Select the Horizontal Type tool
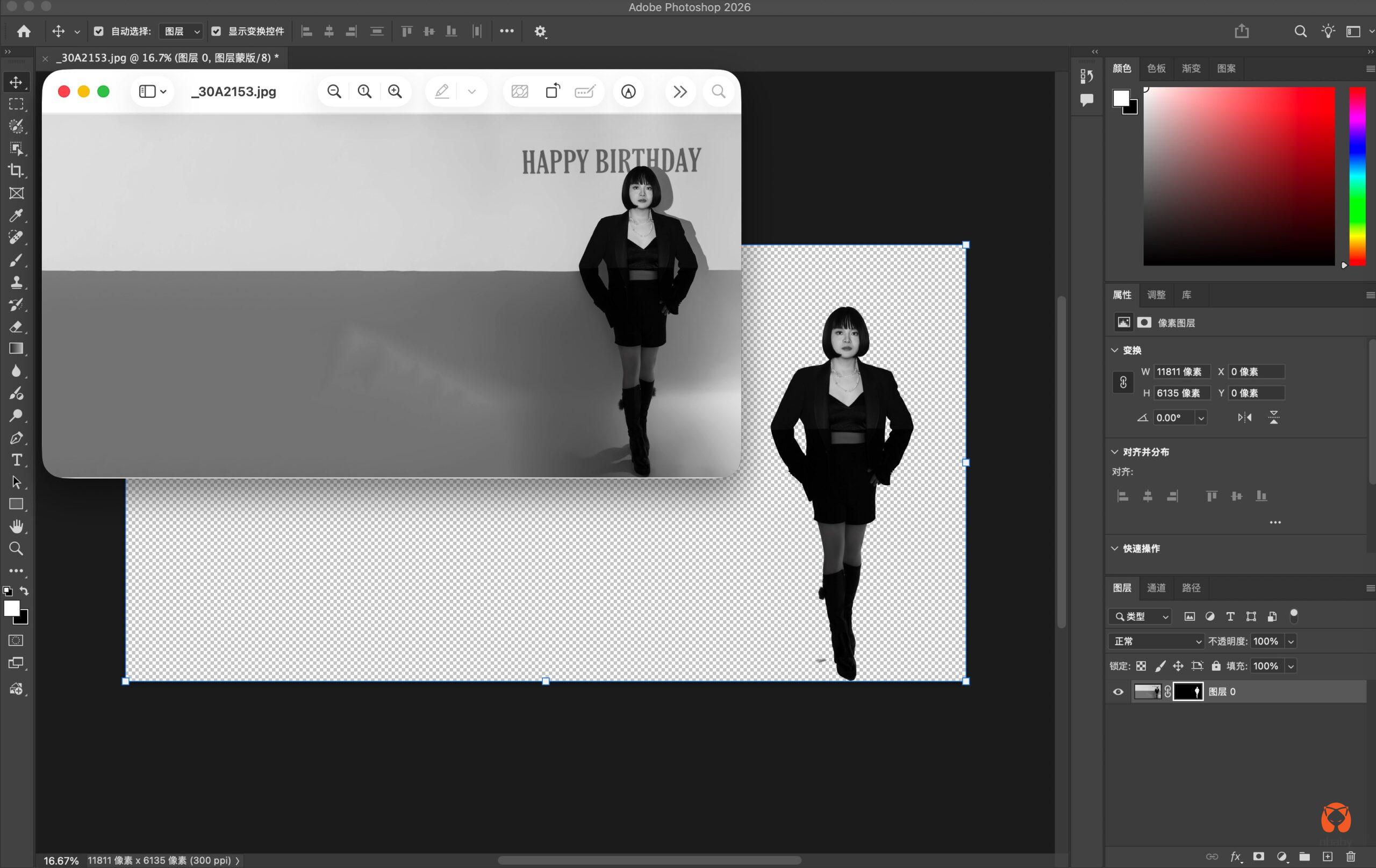1376x868 pixels. pyautogui.click(x=16, y=460)
